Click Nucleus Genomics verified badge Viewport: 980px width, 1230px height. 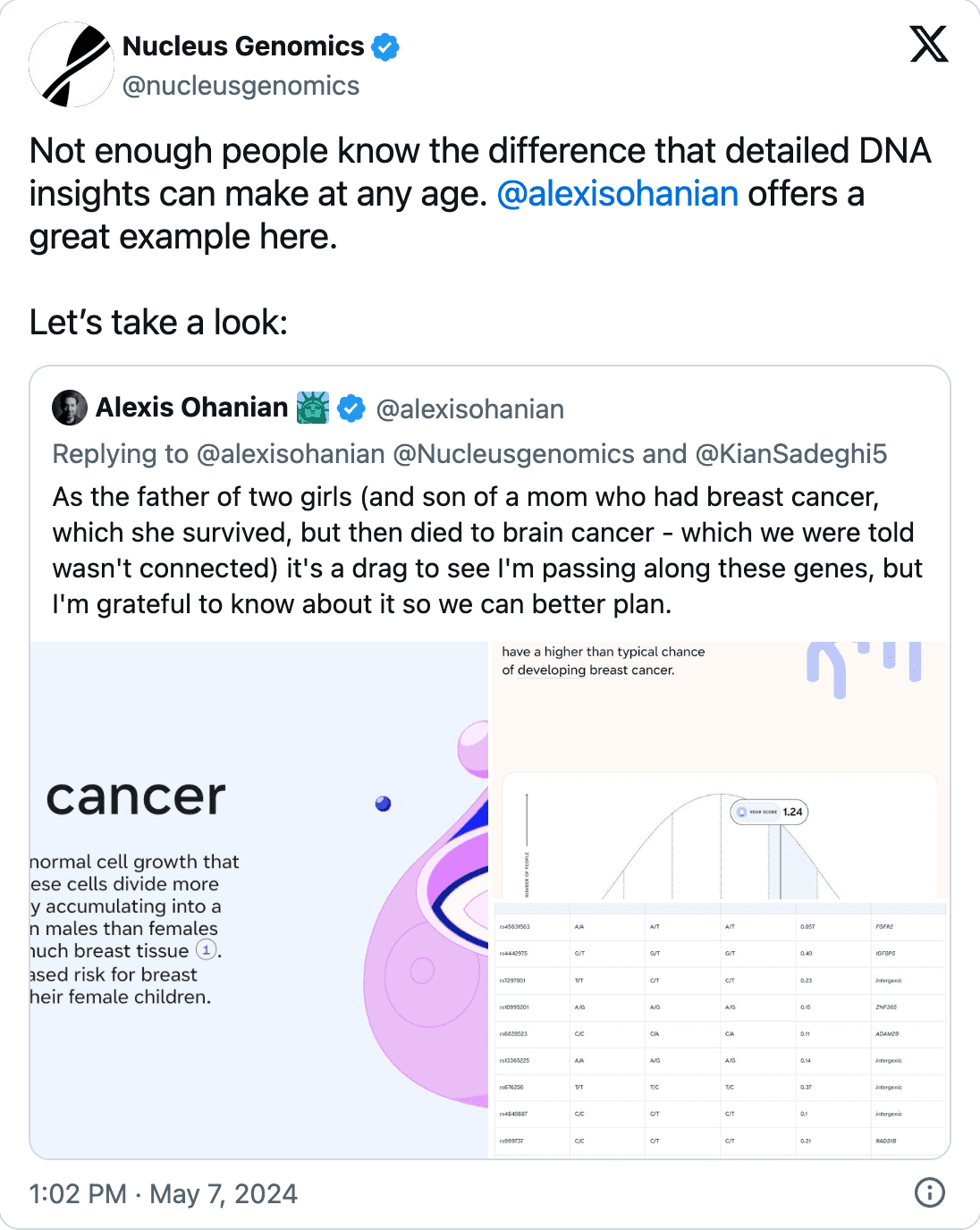[385, 46]
